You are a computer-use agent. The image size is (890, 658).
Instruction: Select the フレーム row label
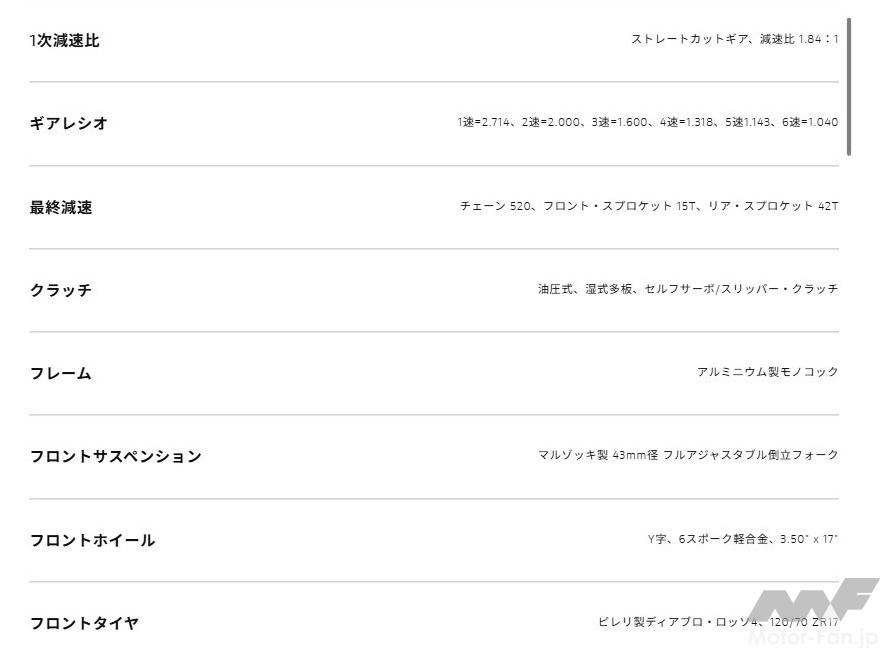coord(60,373)
